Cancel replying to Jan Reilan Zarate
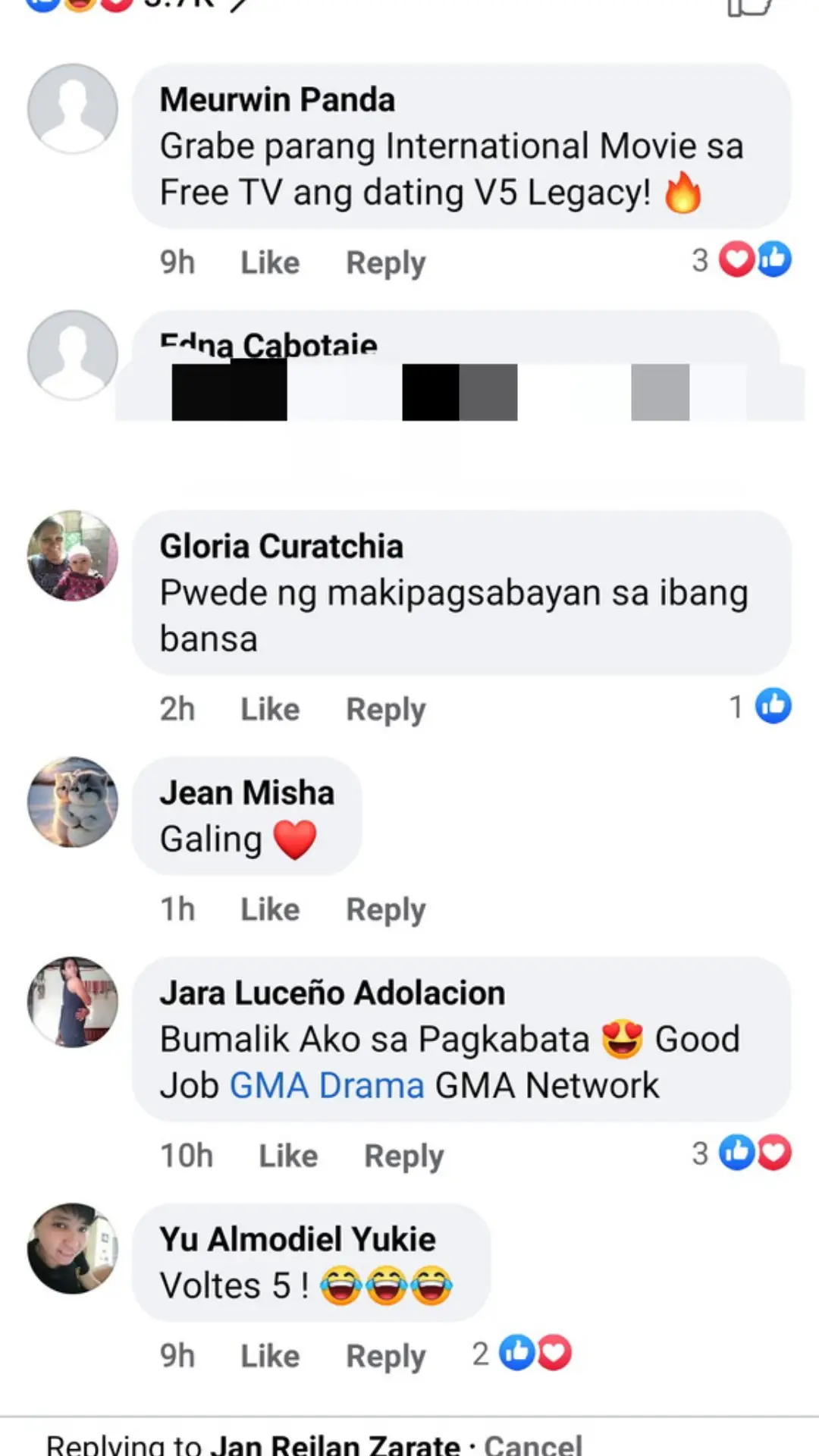Screen dimensions: 819x1456 (533, 1444)
